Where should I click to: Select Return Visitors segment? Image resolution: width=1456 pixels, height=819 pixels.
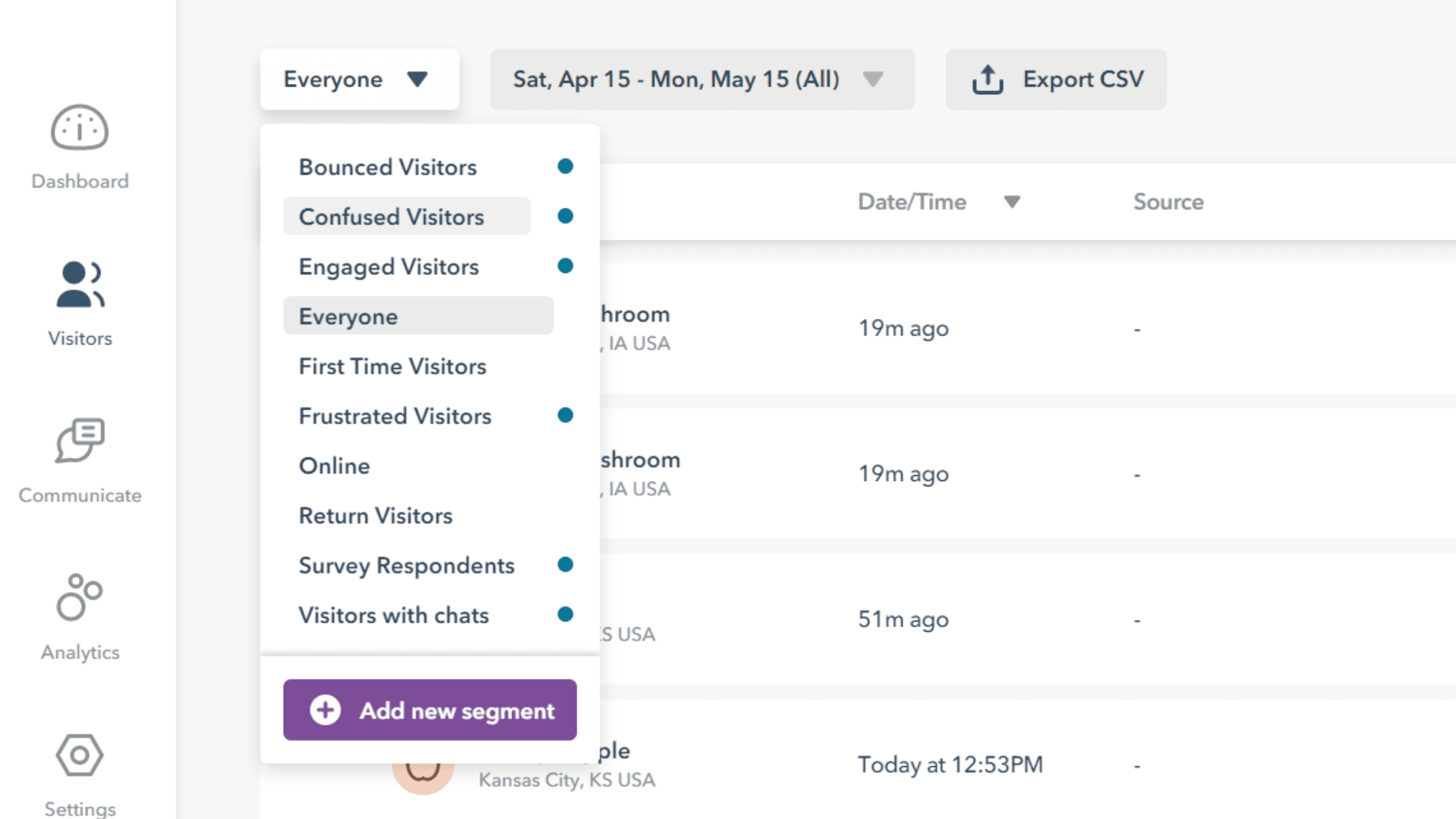tap(376, 515)
